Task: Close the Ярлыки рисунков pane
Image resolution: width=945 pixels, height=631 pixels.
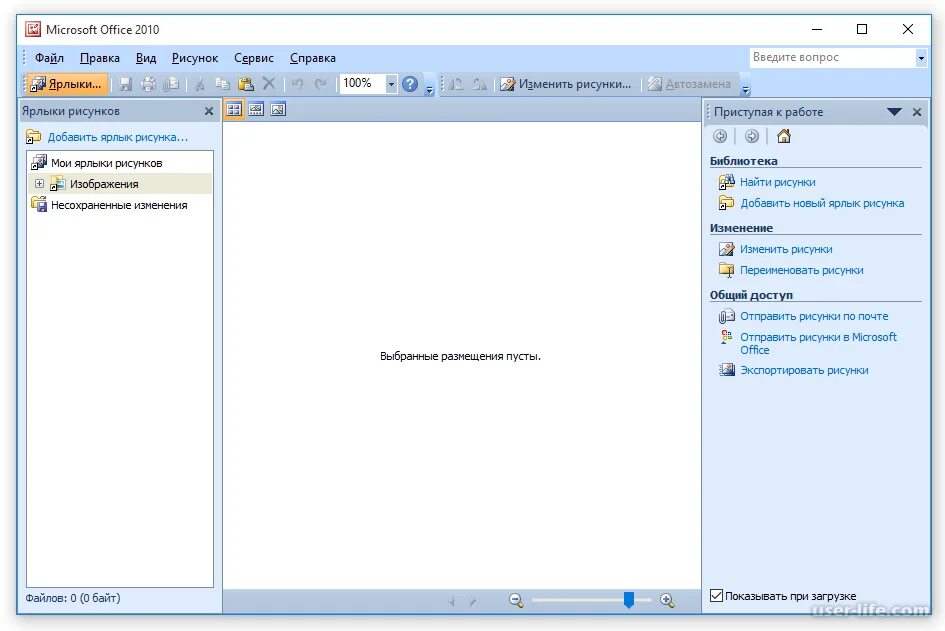Action: [x=209, y=111]
